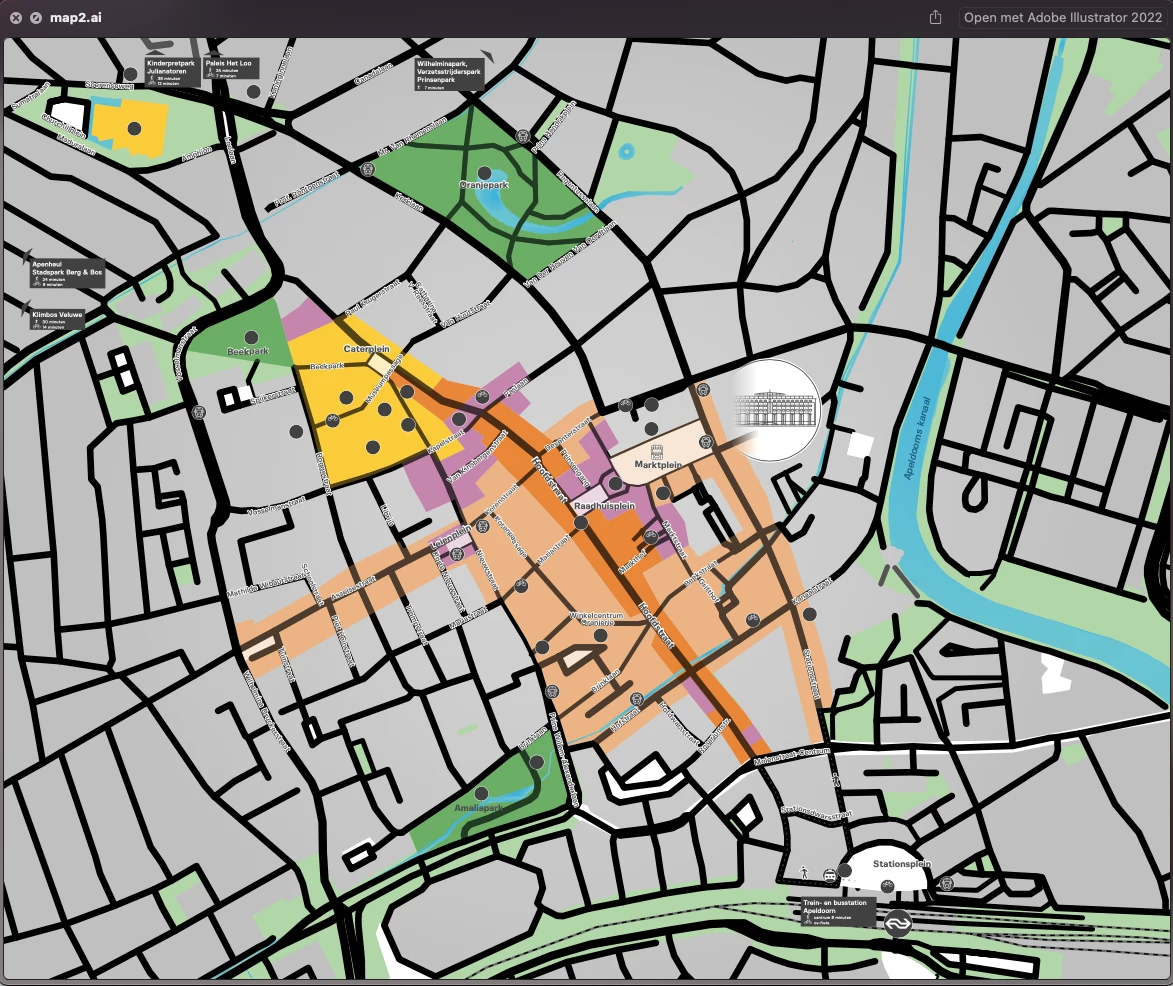Click the 'Marktplein' label
This screenshot has height=986, width=1173.
(x=658, y=465)
